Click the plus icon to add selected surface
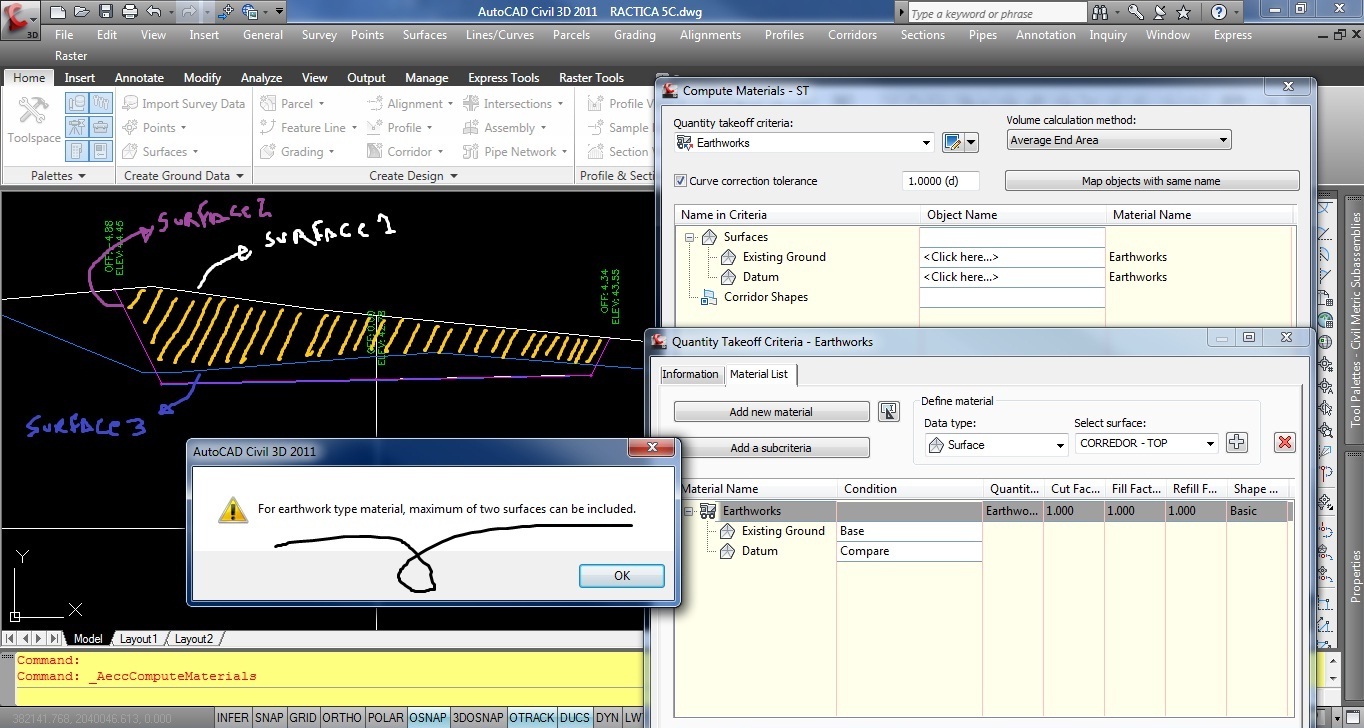Screen dimensions: 1364x728 [1237, 442]
